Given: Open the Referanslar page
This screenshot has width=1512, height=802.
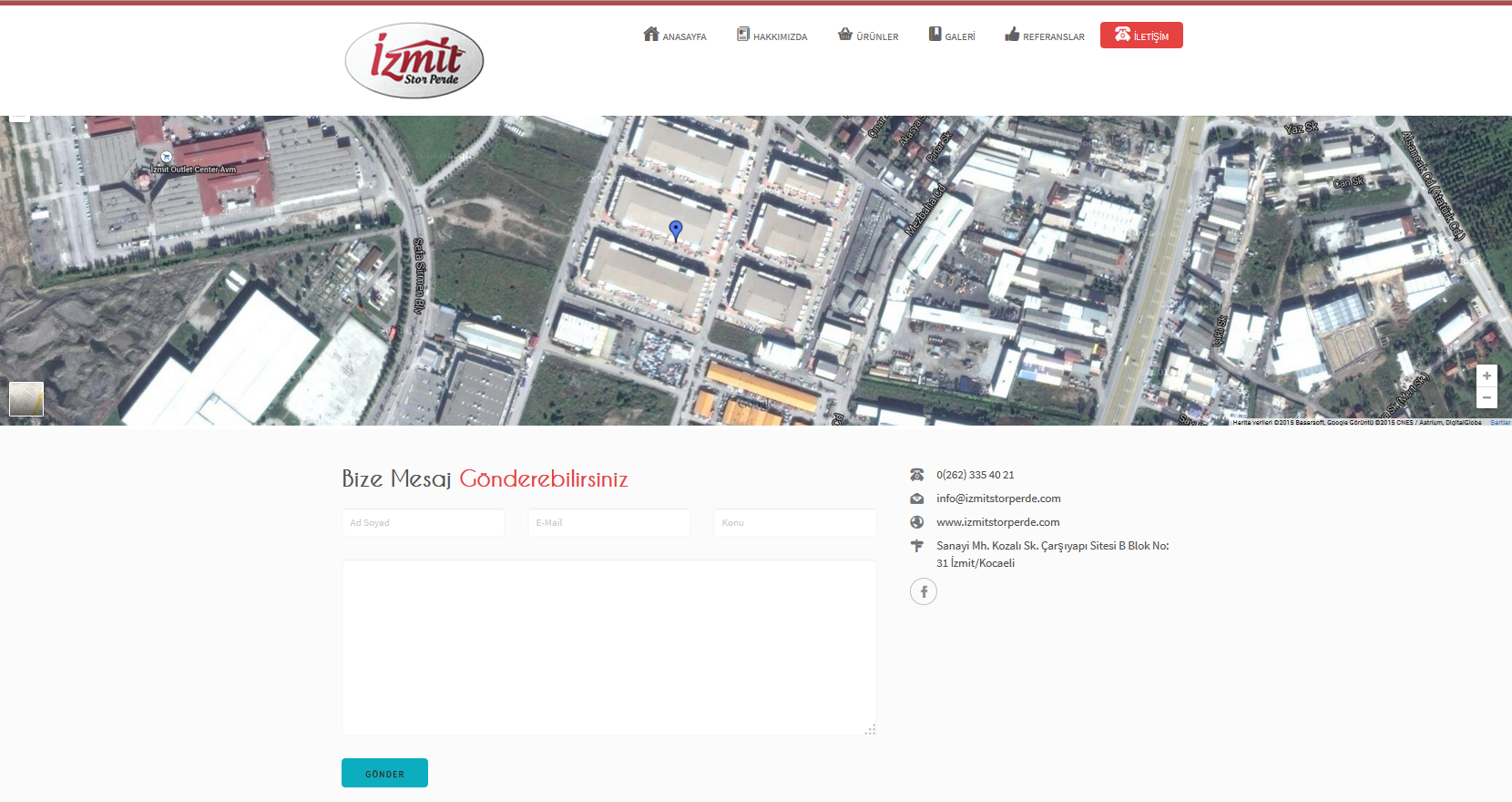Looking at the screenshot, I should point(1045,36).
